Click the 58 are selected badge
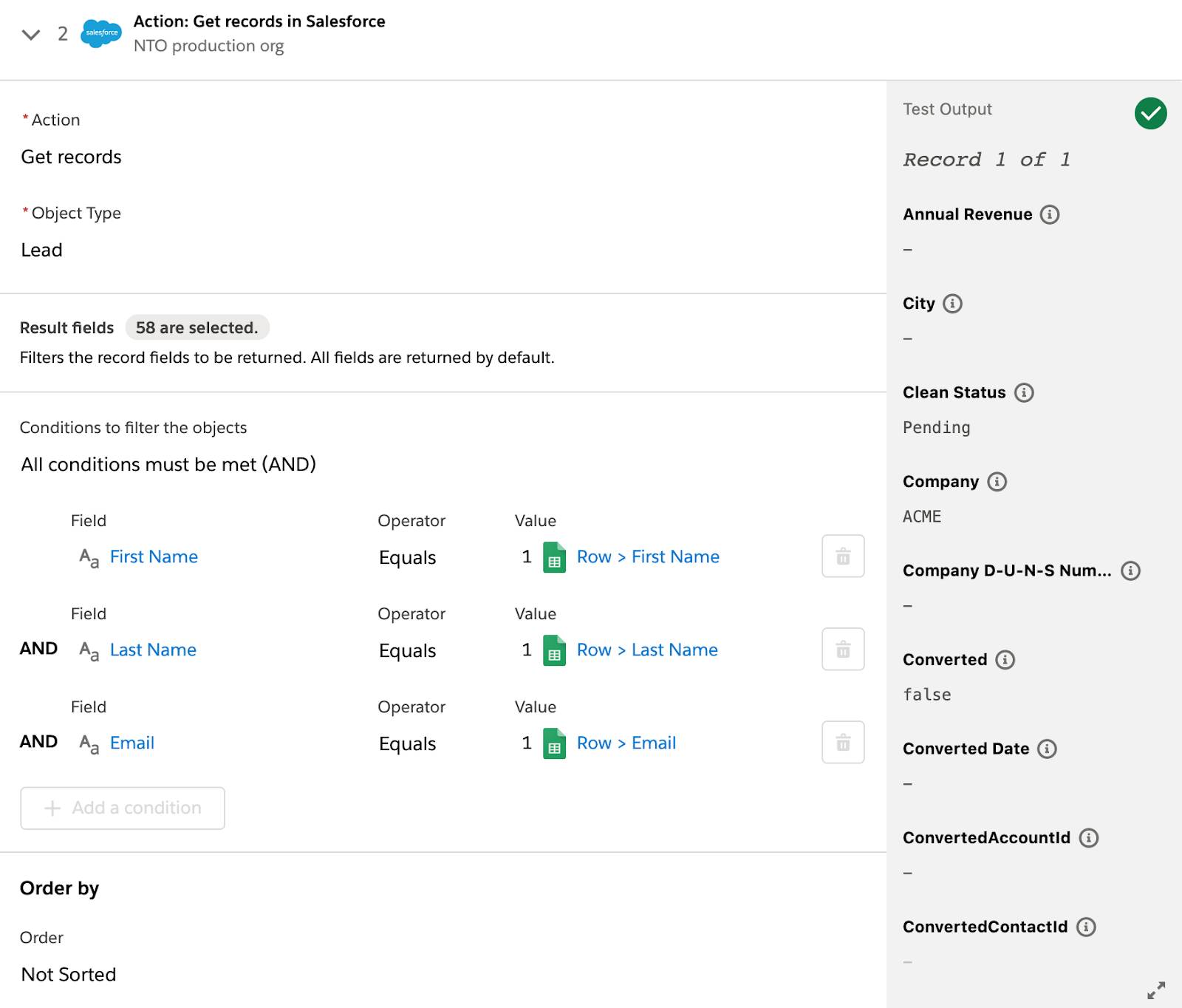Screen dimensions: 1182x1008 point(197,327)
